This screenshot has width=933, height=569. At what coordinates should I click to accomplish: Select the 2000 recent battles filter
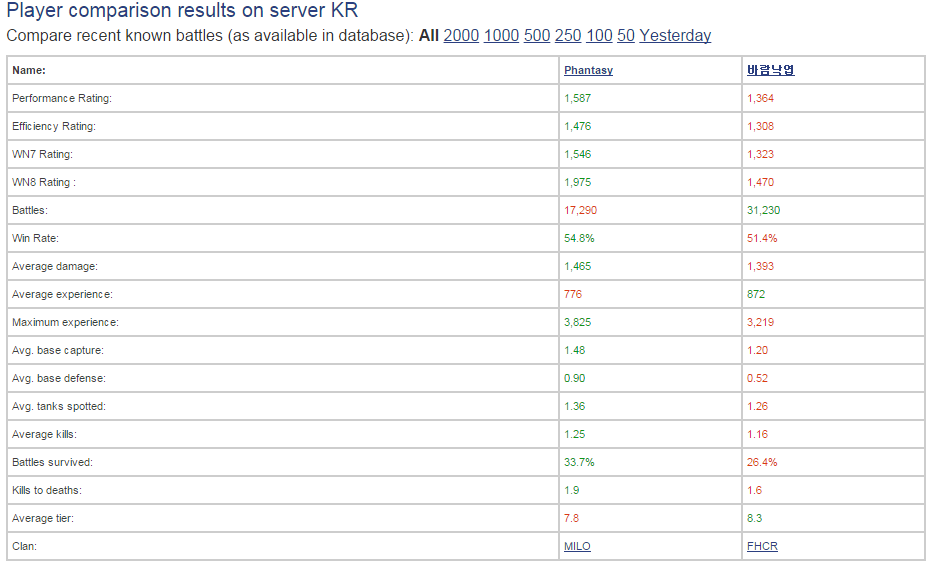pyautogui.click(x=461, y=36)
